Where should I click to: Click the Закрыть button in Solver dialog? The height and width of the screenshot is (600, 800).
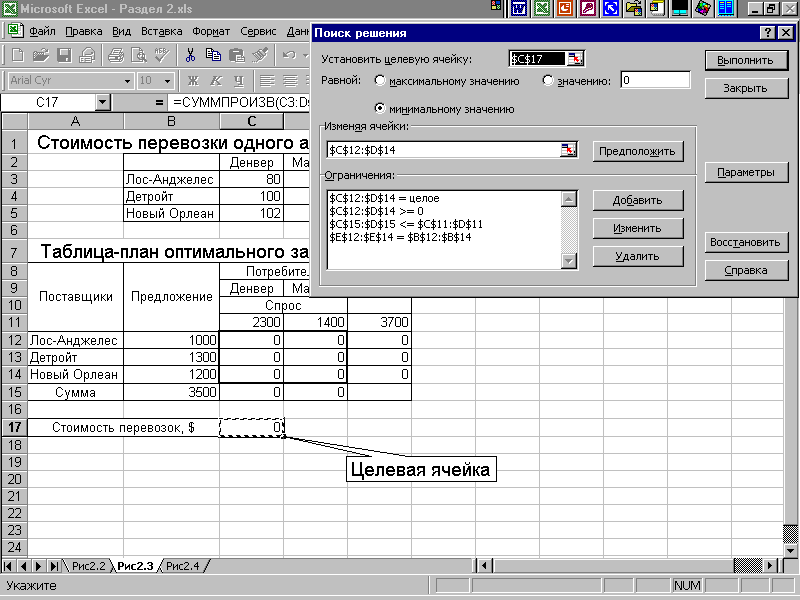point(745,88)
